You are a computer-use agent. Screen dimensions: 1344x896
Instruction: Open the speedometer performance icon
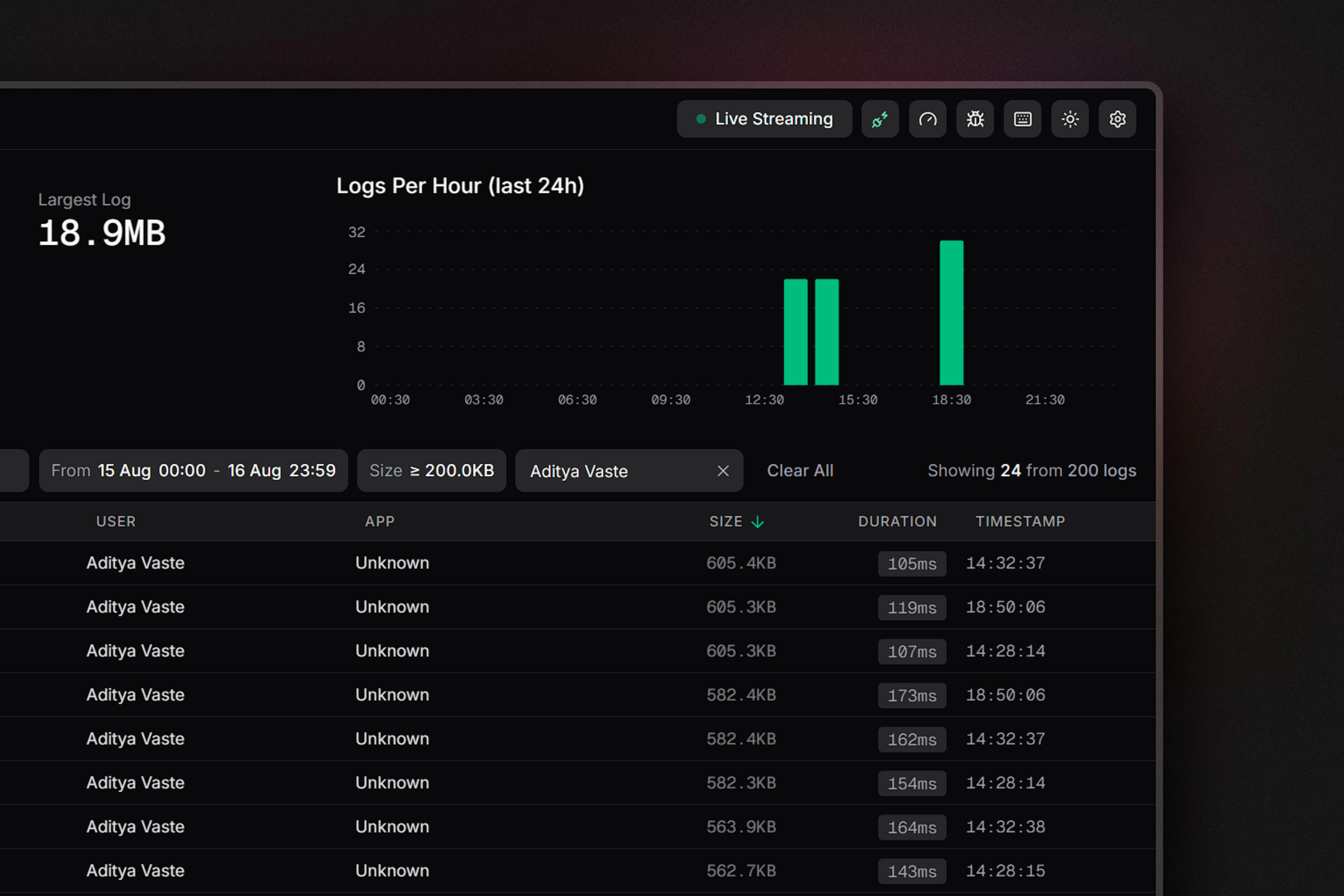[927, 119]
